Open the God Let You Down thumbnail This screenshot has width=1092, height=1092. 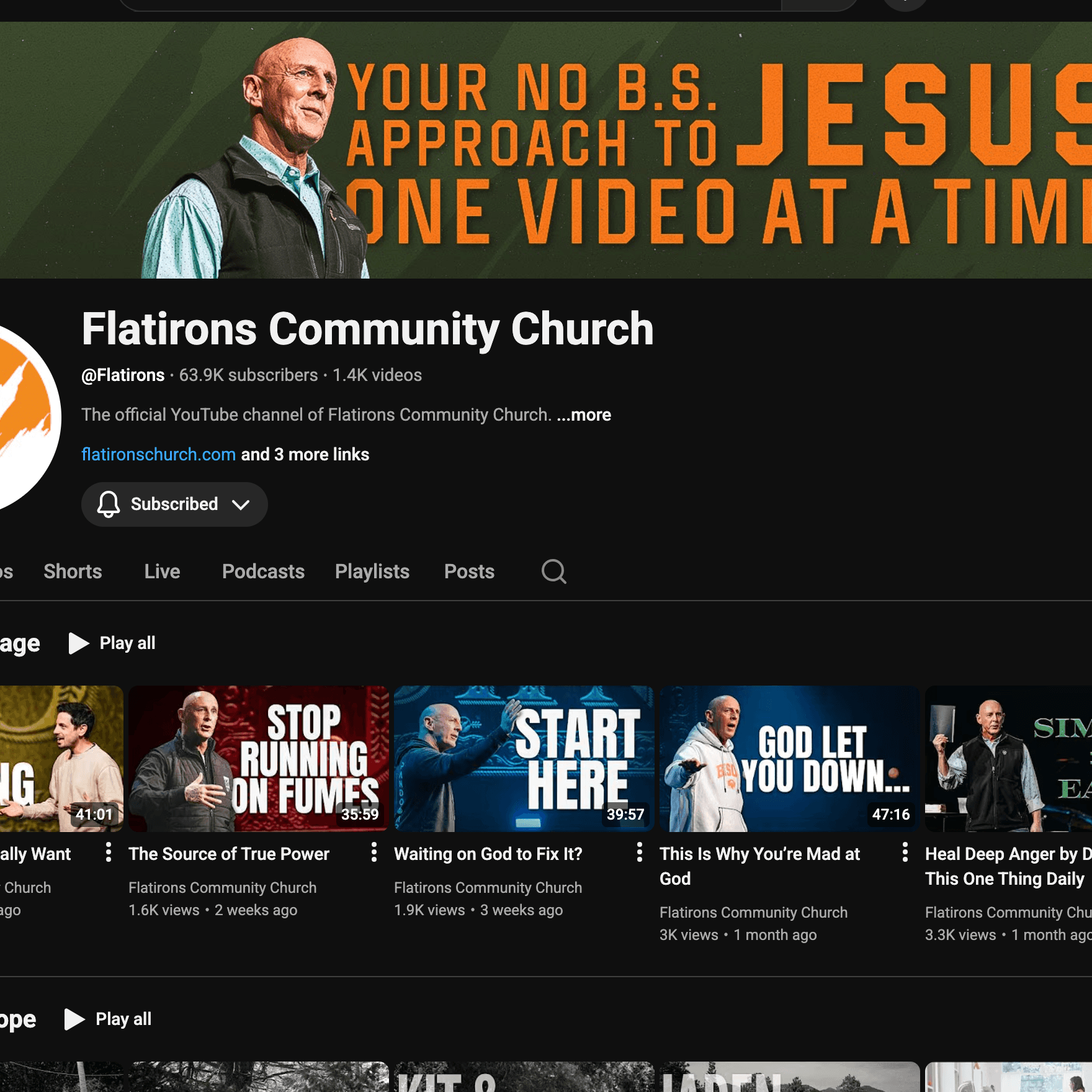789,758
